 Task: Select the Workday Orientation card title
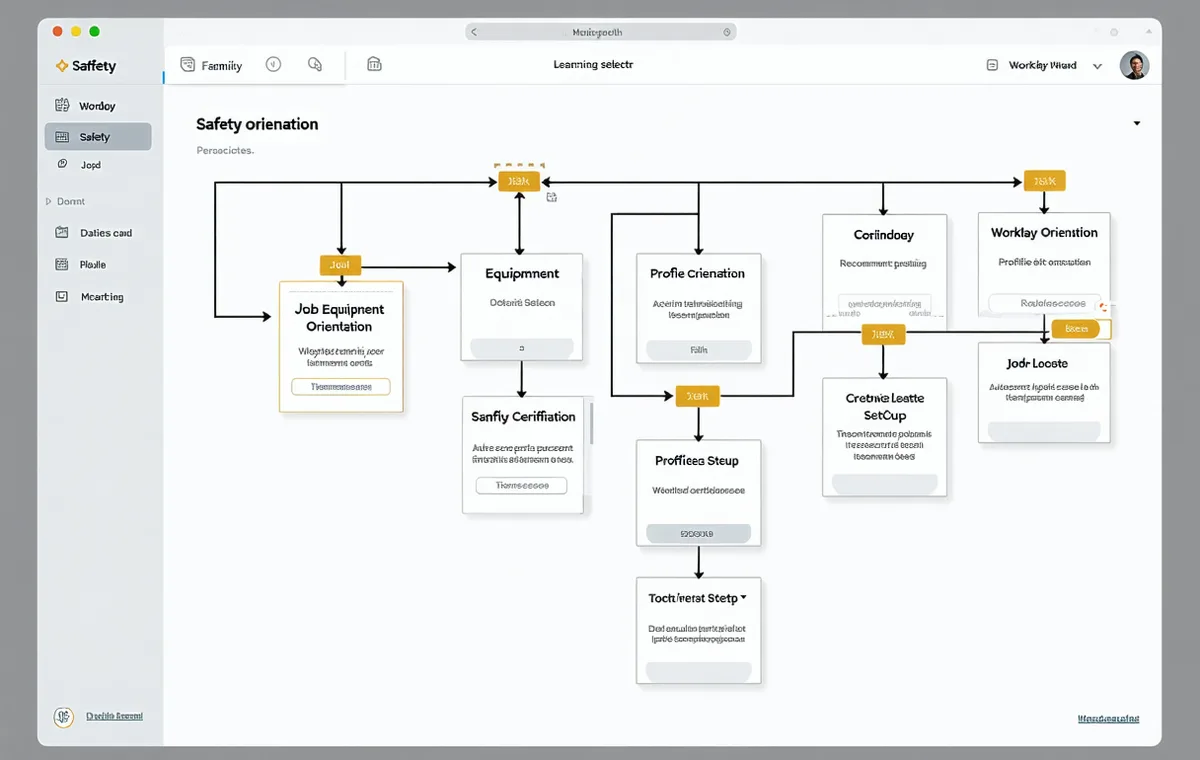1044,232
